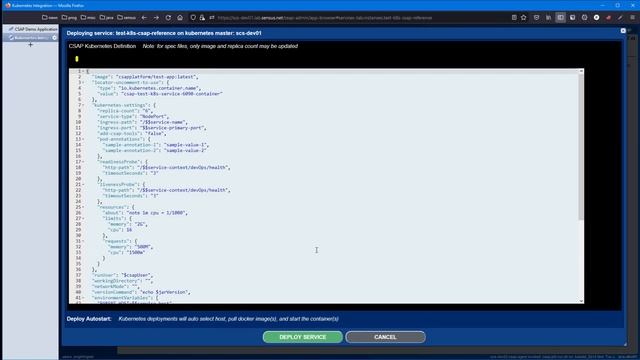Open the Library icon in the toolbar

point(548,18)
